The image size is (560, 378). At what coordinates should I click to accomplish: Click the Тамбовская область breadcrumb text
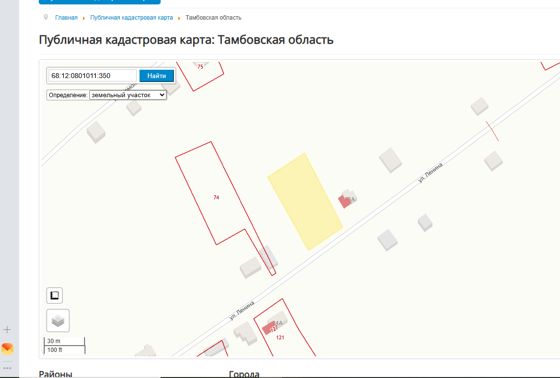pos(213,18)
